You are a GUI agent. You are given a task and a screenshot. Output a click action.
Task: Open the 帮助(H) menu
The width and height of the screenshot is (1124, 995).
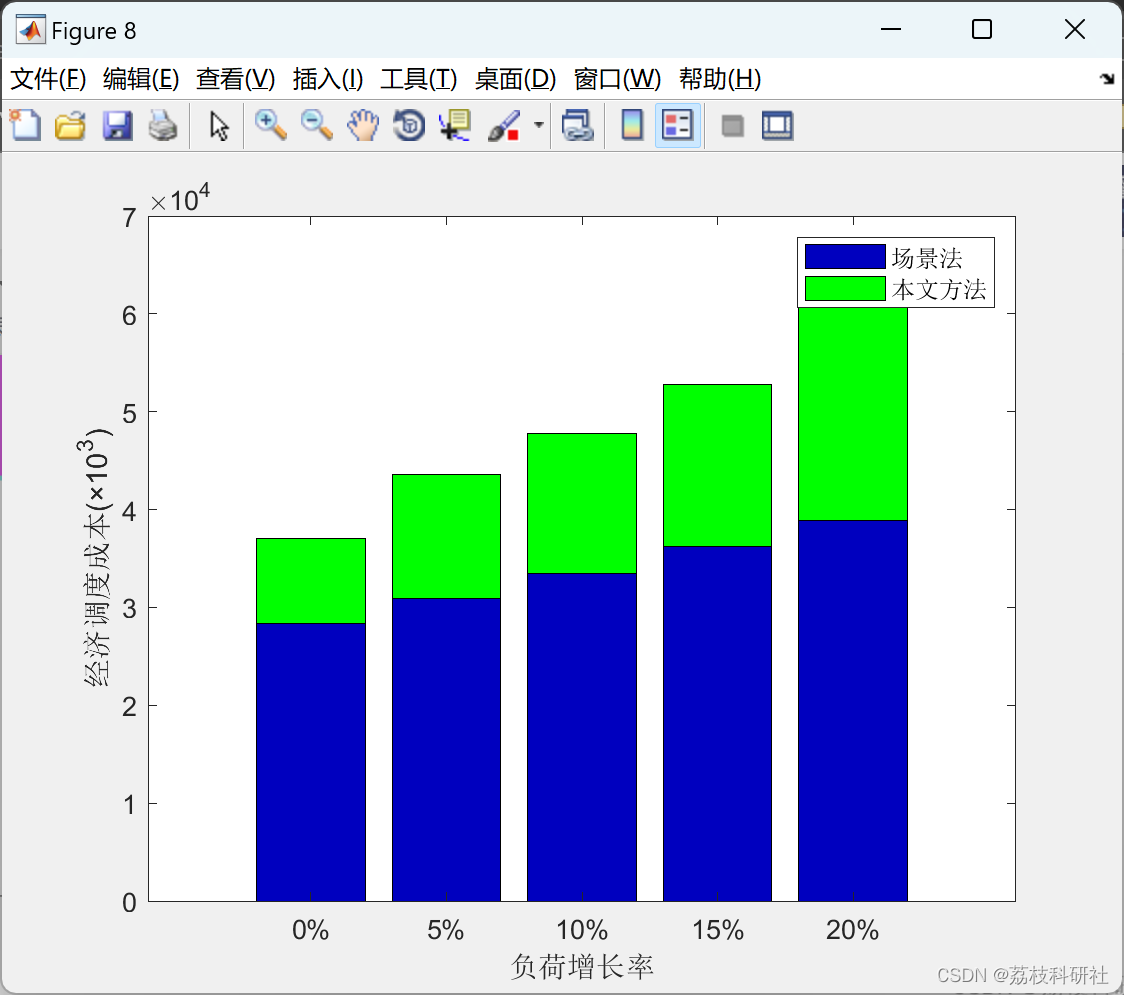pyautogui.click(x=719, y=80)
